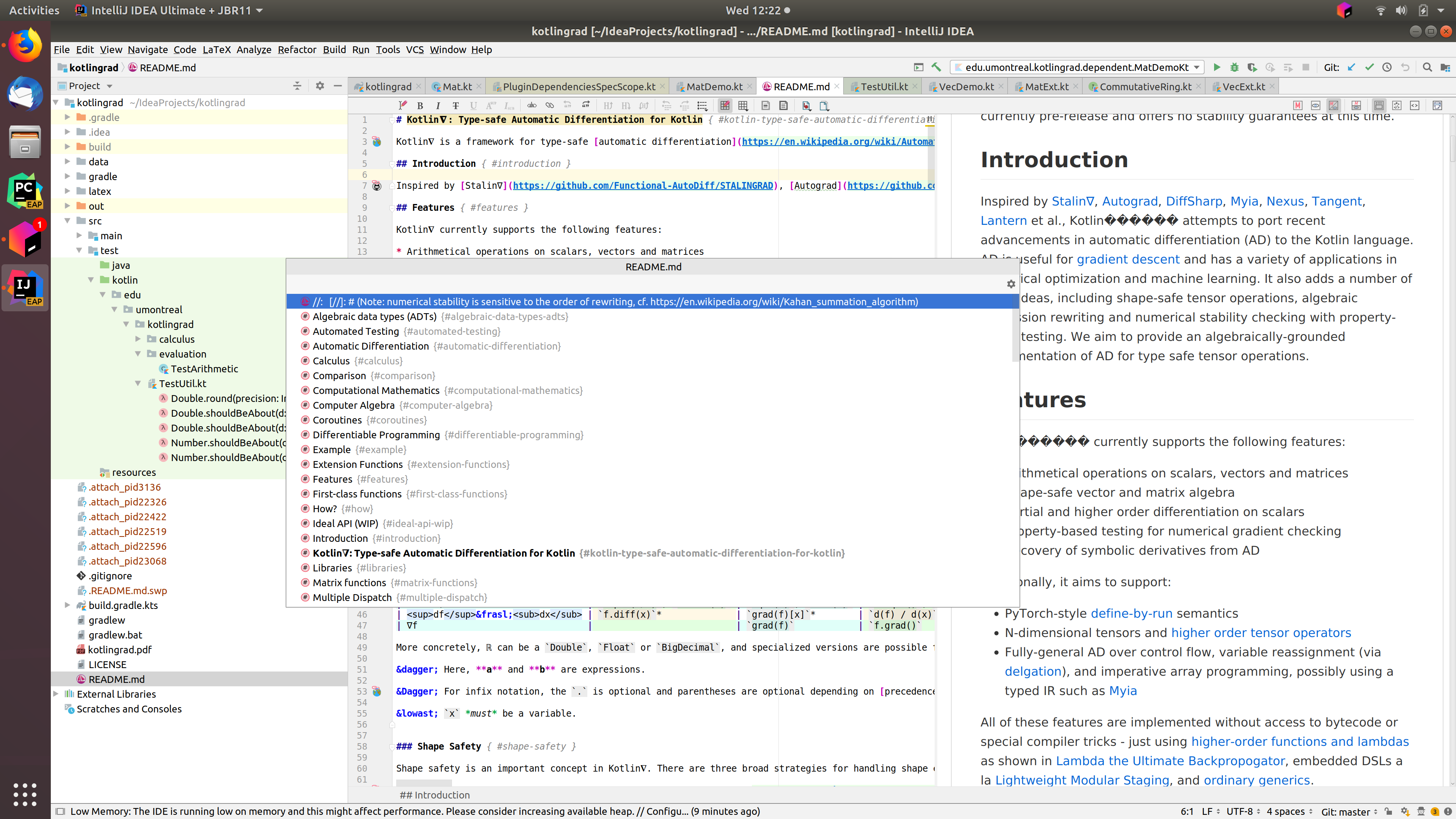Collapse the test folder in the project tree
The height and width of the screenshot is (819, 1456).
pos(79,250)
